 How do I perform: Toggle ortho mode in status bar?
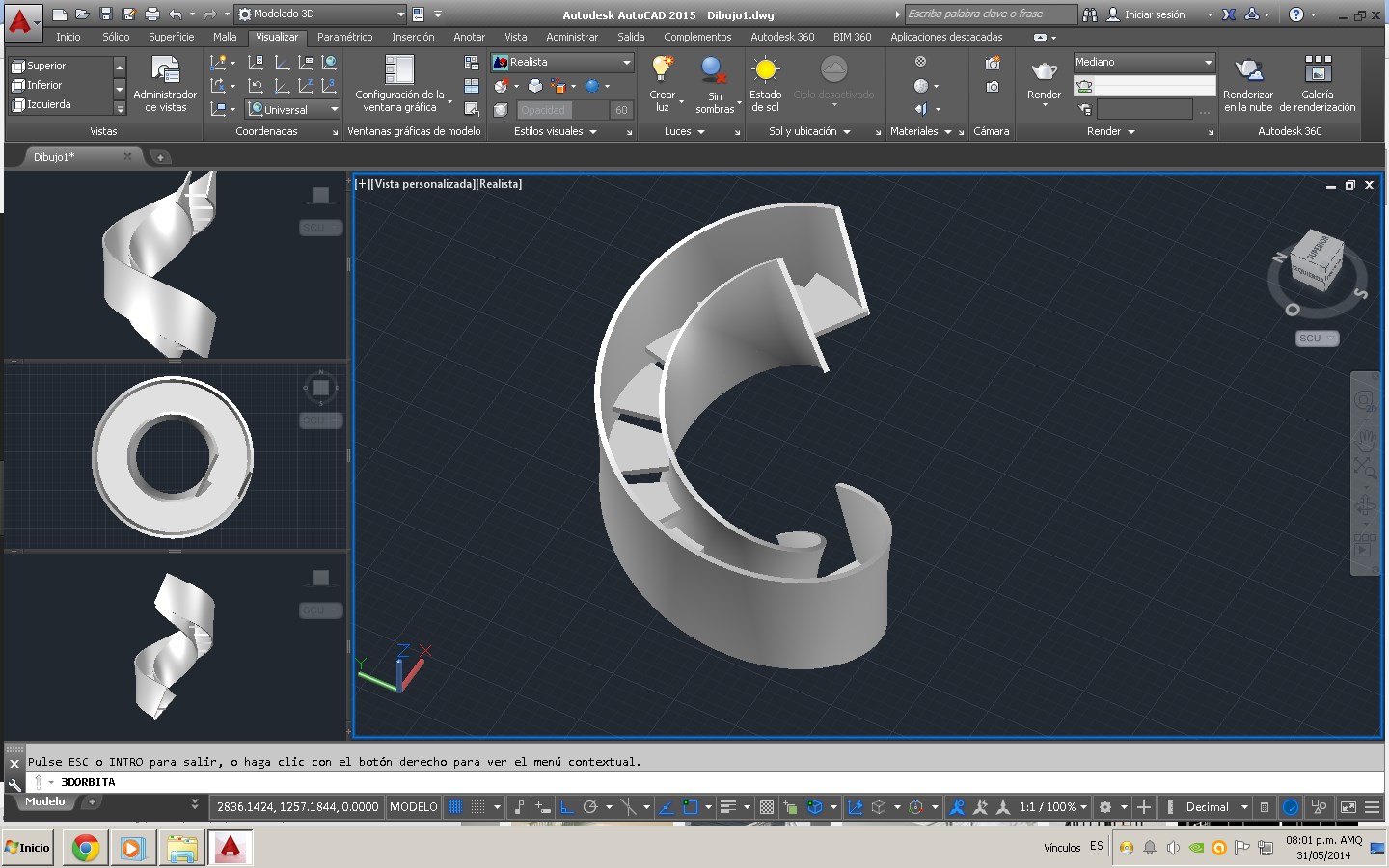coord(567,807)
